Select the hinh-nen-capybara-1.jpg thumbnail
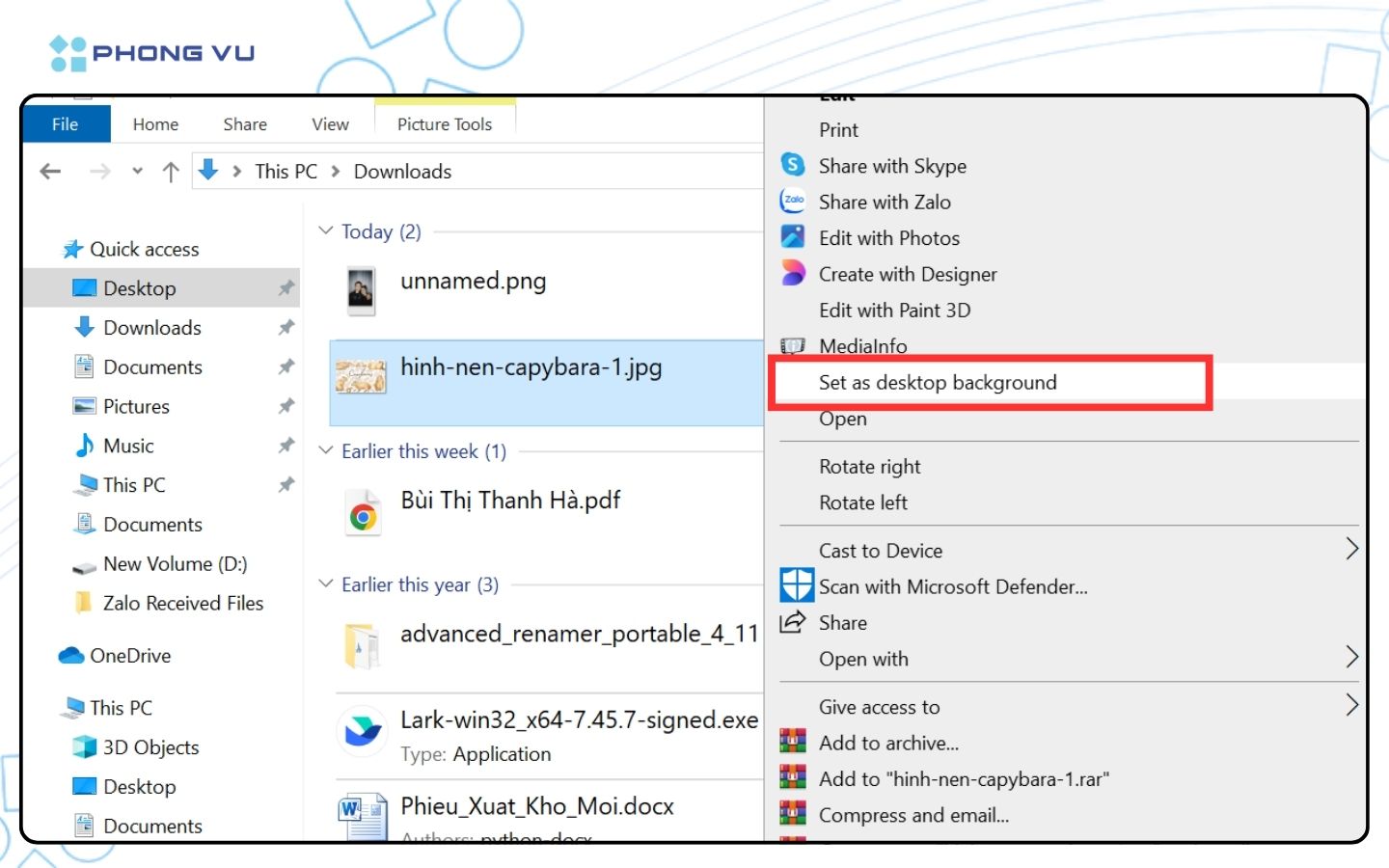Viewport: 1389px width, 868px height. pyautogui.click(x=361, y=375)
